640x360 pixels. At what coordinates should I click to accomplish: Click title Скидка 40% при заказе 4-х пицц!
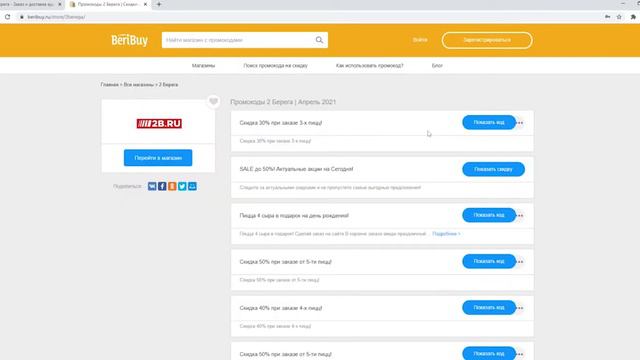click(x=281, y=308)
